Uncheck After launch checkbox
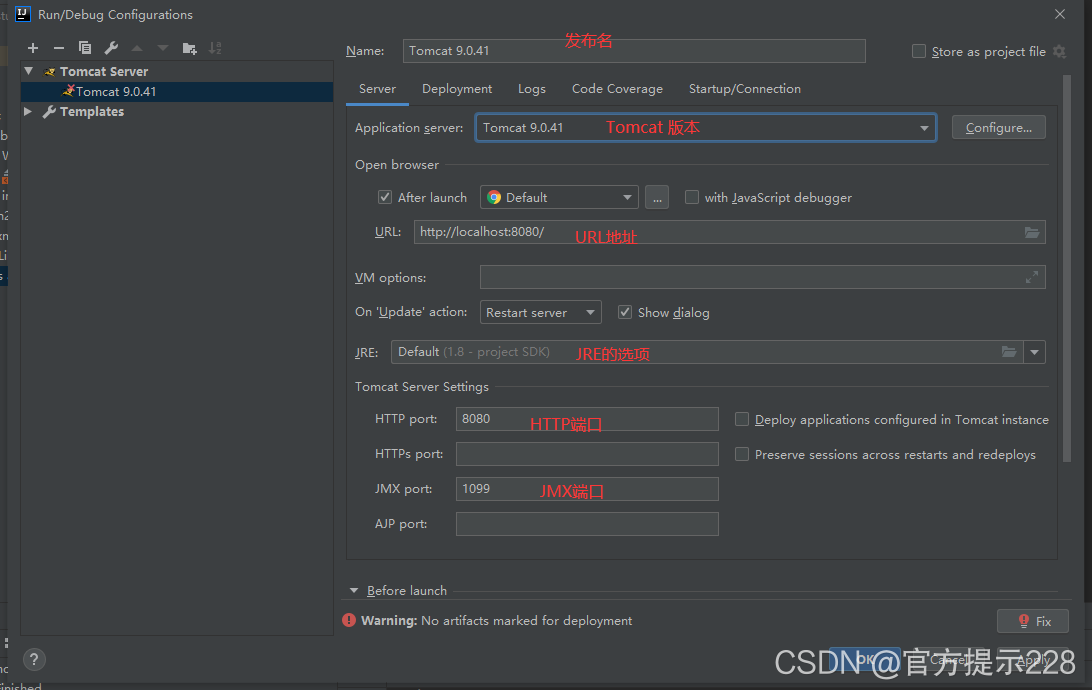1092x690 pixels. click(x=384, y=197)
